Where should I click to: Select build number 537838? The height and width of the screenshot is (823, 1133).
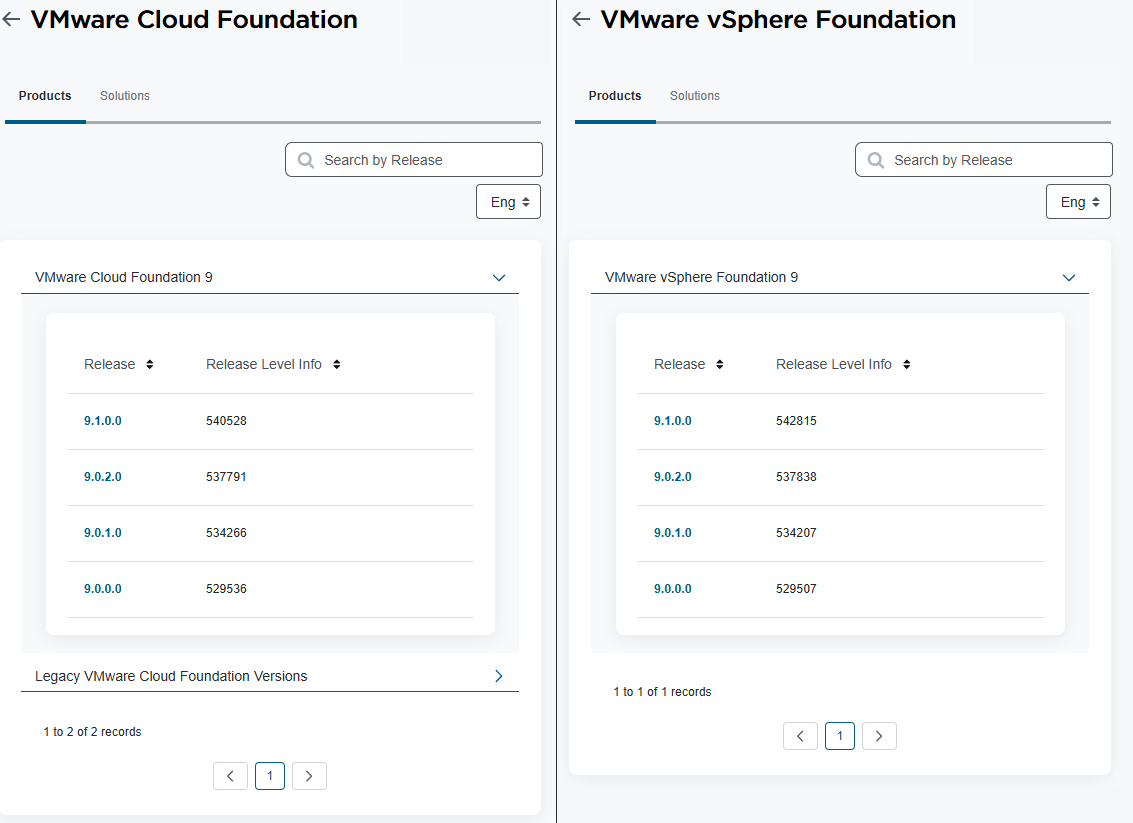pyautogui.click(x=796, y=477)
